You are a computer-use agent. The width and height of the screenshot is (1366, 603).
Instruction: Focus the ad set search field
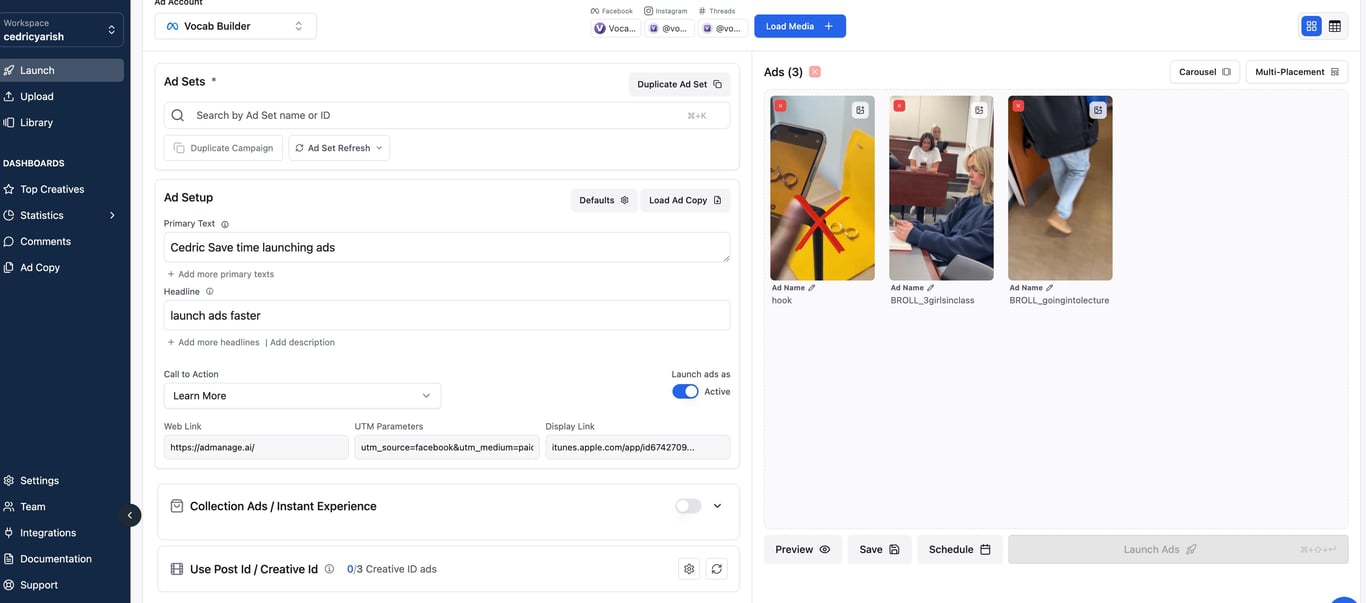coord(447,115)
